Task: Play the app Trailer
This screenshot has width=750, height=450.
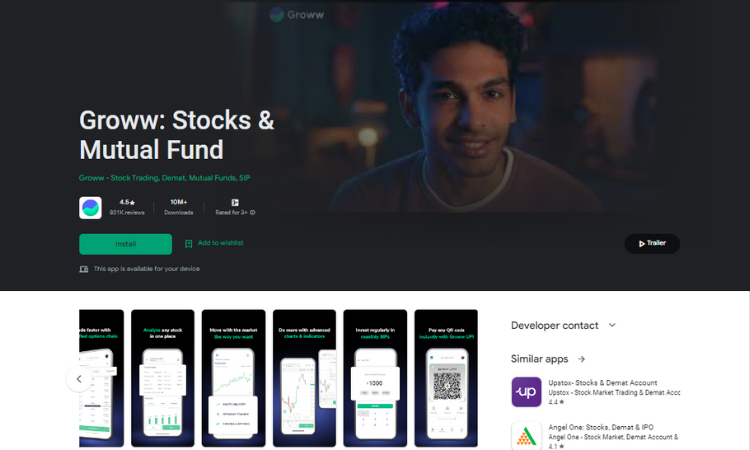Action: point(652,243)
